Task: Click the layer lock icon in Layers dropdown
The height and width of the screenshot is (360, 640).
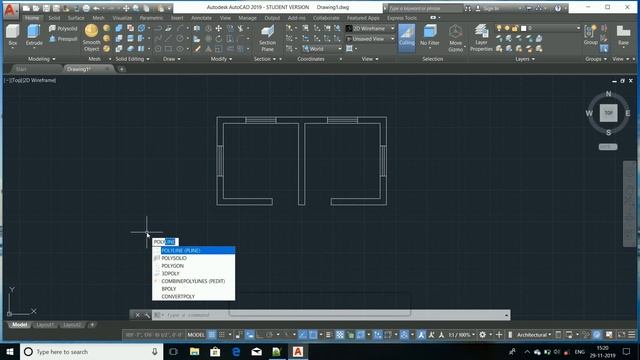Action: [x=515, y=28]
